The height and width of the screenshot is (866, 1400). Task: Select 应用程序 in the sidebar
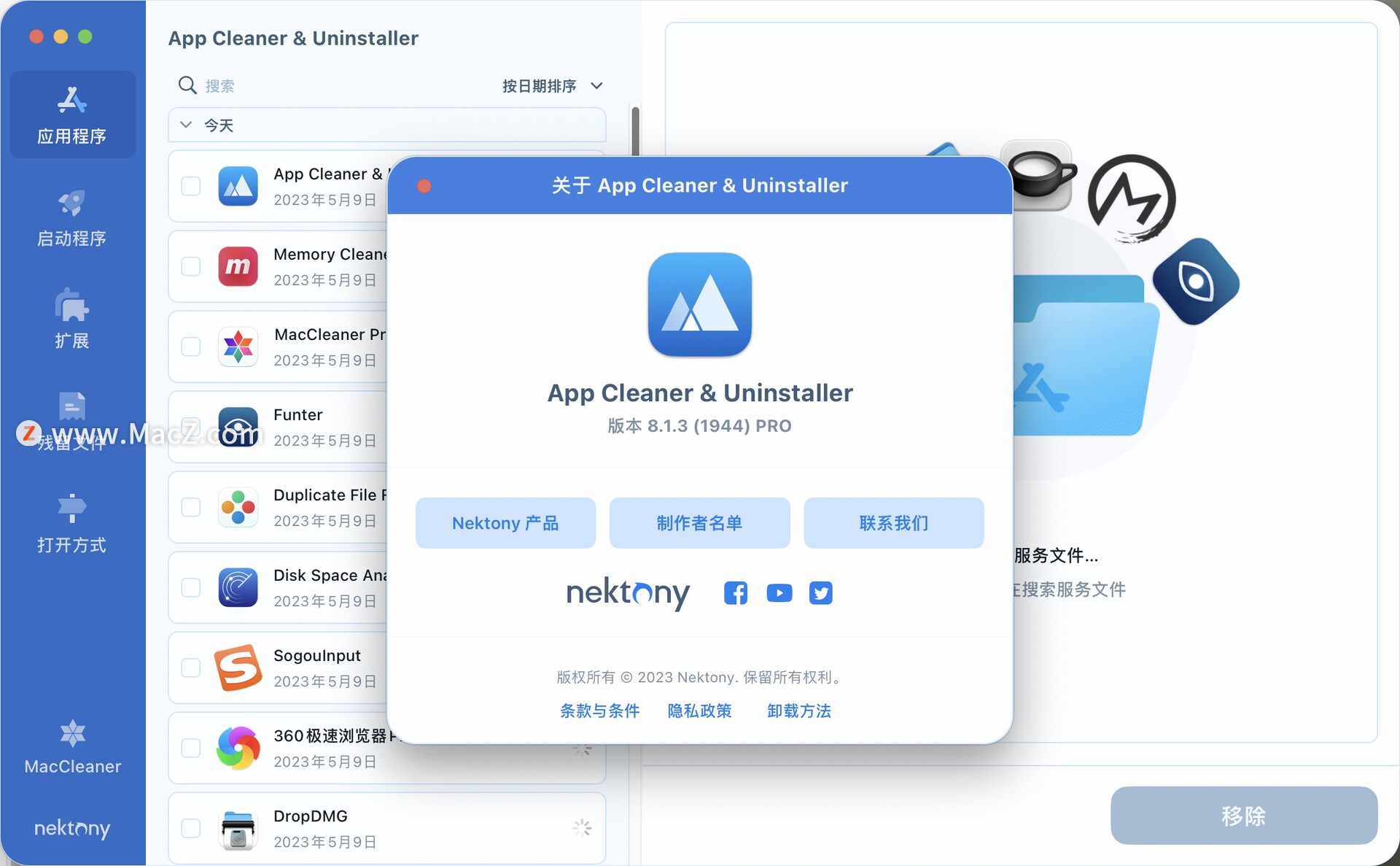[72, 115]
